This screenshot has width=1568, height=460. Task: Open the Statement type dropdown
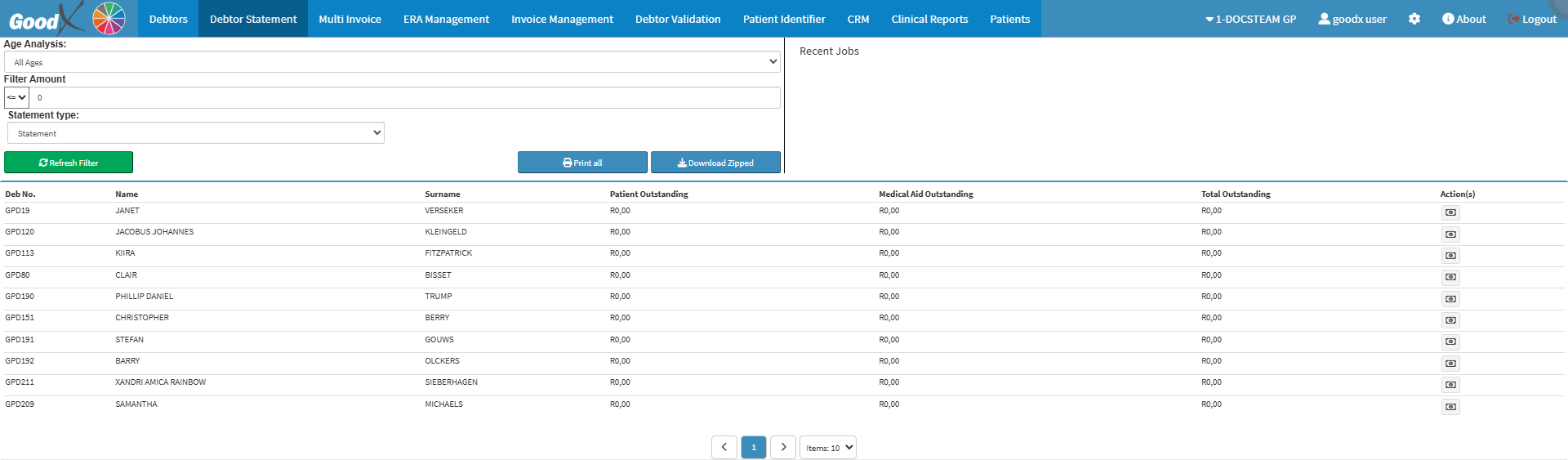[x=196, y=133]
